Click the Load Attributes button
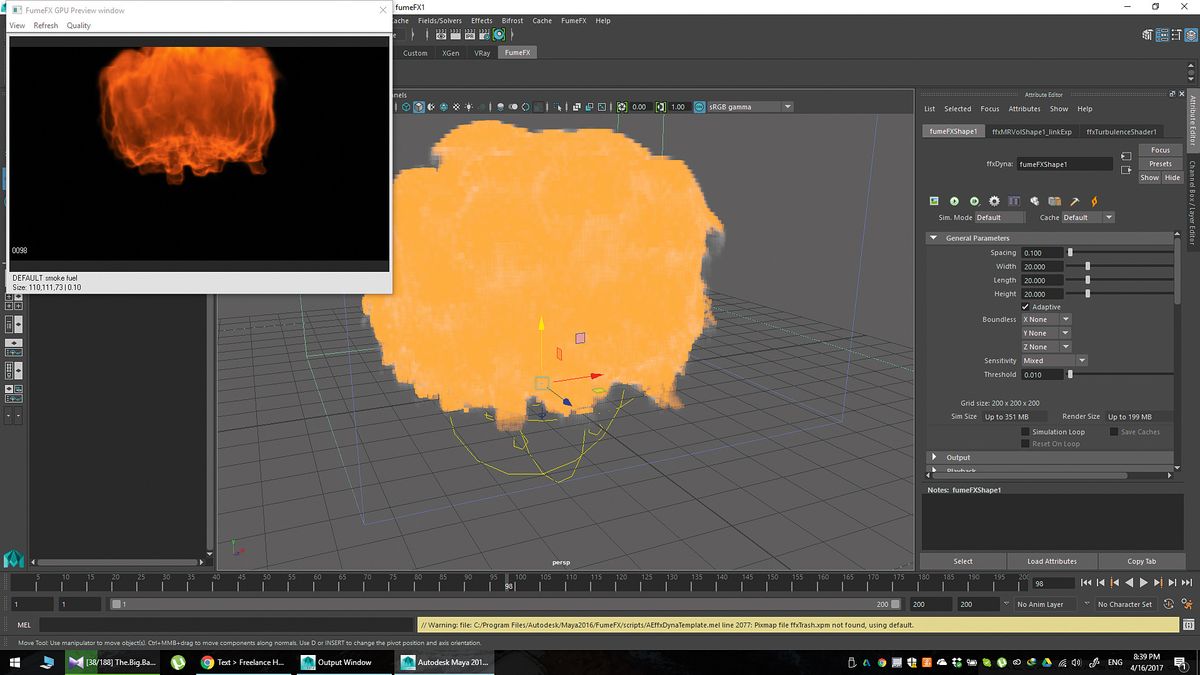 [x=1052, y=561]
